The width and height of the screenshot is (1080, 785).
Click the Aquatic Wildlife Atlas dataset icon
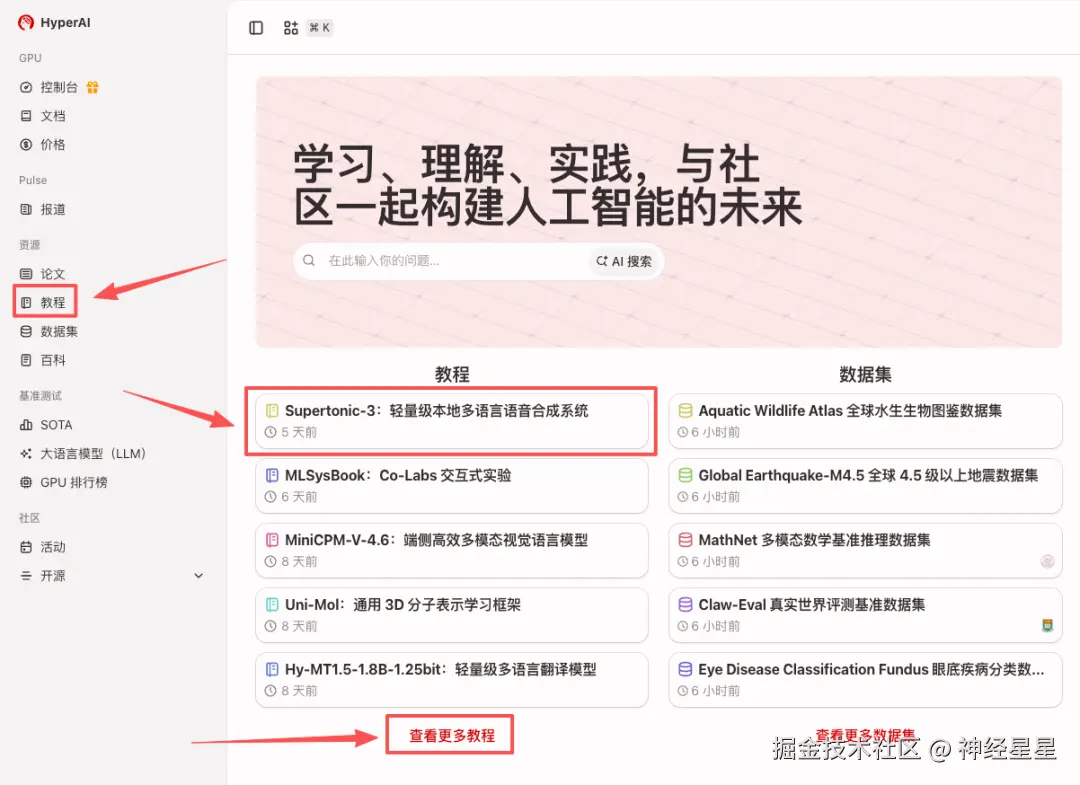[685, 411]
